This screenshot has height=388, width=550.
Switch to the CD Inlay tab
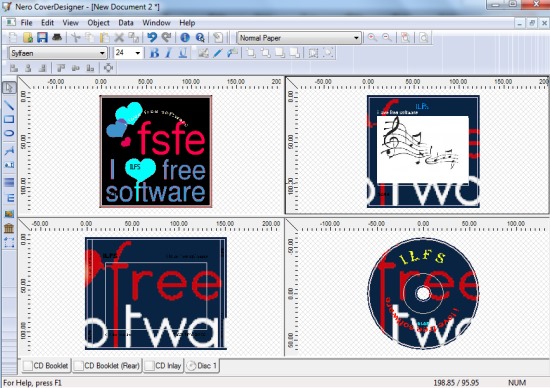pyautogui.click(x=163, y=366)
